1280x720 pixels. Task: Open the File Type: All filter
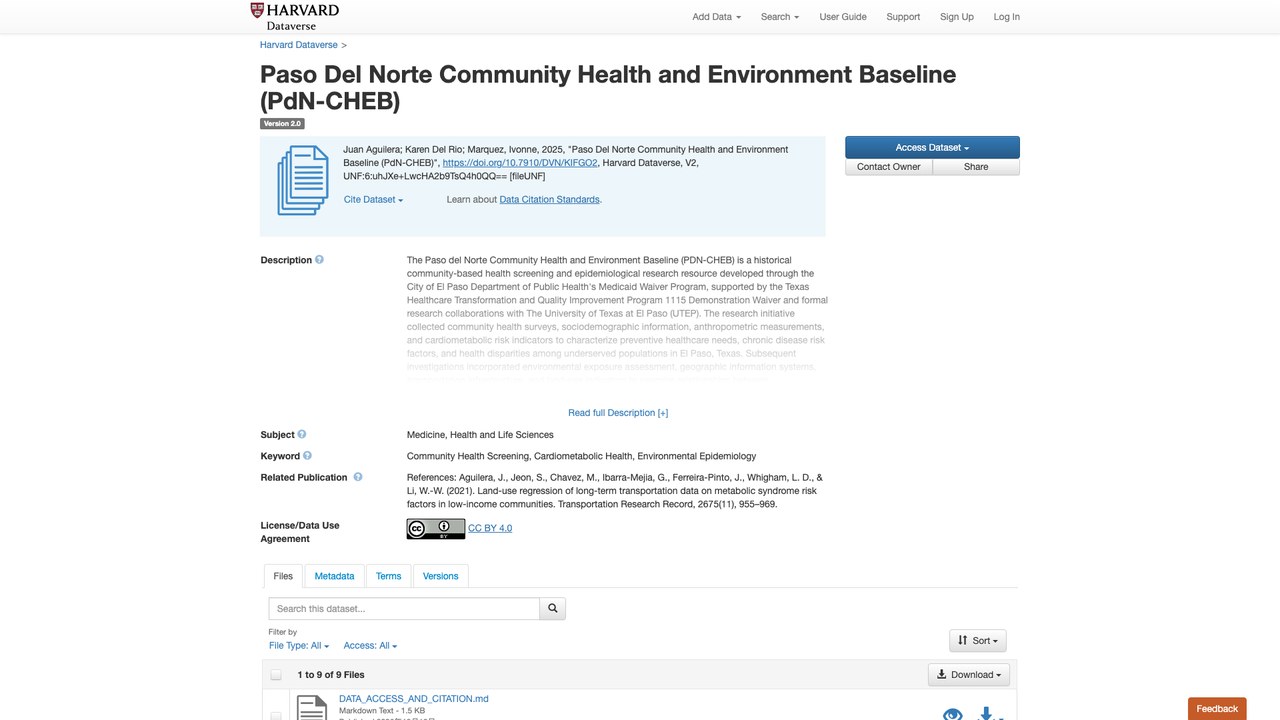[x=299, y=646]
